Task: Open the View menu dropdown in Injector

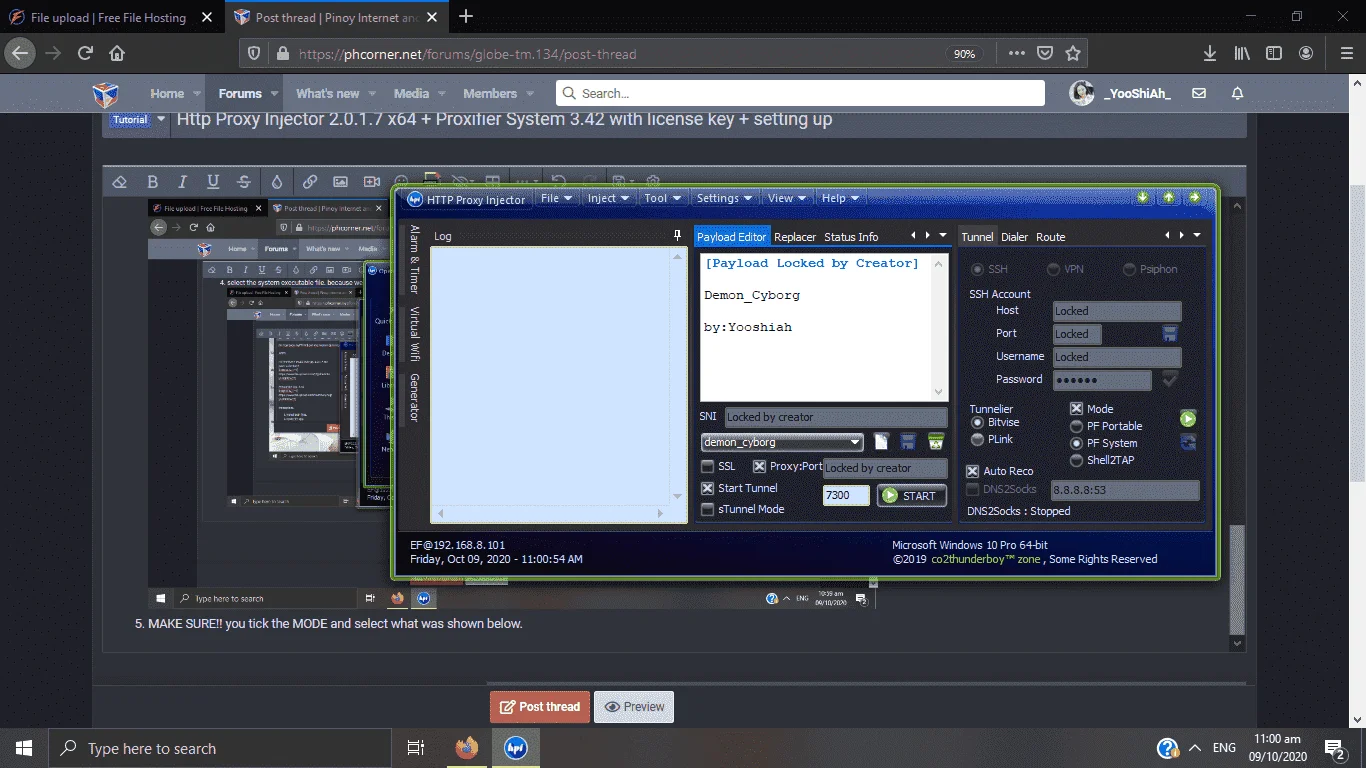Action: click(x=787, y=198)
